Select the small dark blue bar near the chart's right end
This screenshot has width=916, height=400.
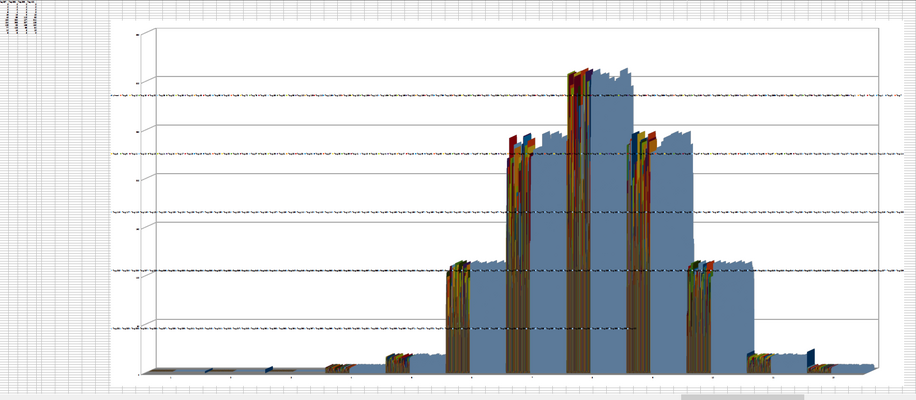(x=811, y=359)
